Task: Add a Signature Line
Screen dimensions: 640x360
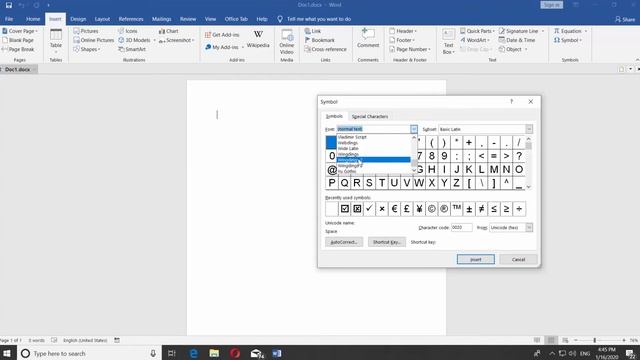Action: pyautogui.click(x=518, y=31)
